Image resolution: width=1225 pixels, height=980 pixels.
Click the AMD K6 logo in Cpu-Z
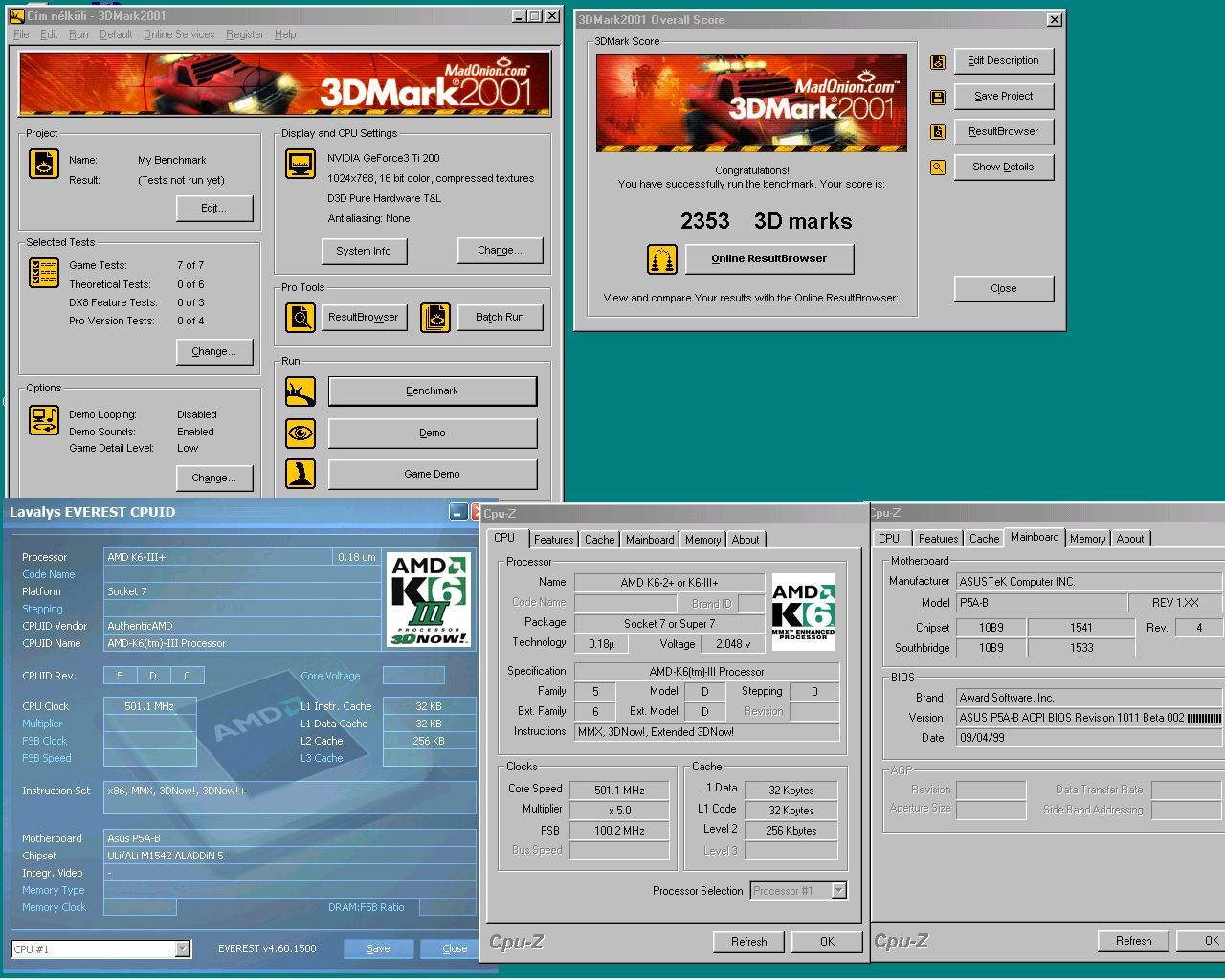click(803, 612)
